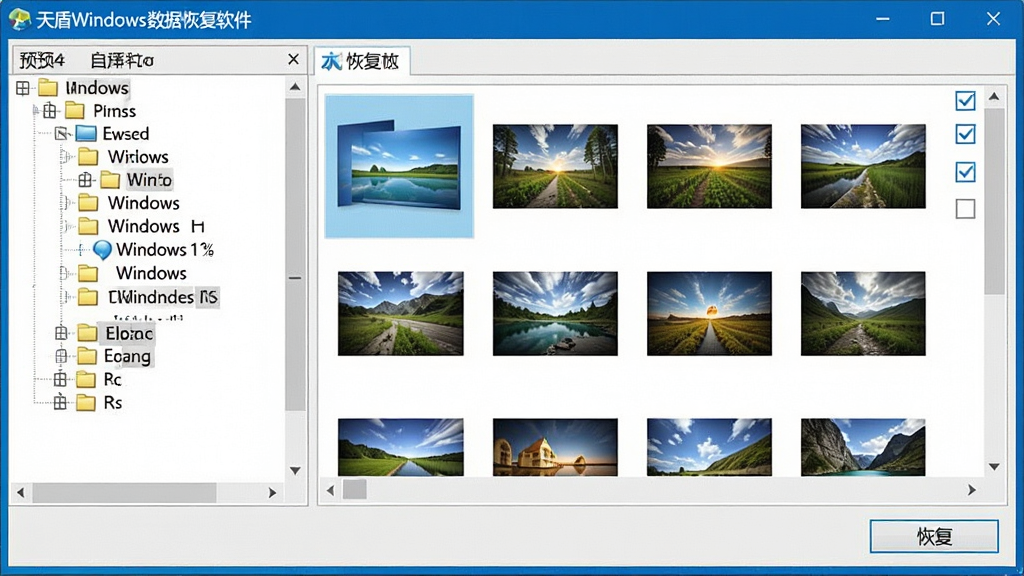Uncheck the second checked checkbox

[965, 134]
